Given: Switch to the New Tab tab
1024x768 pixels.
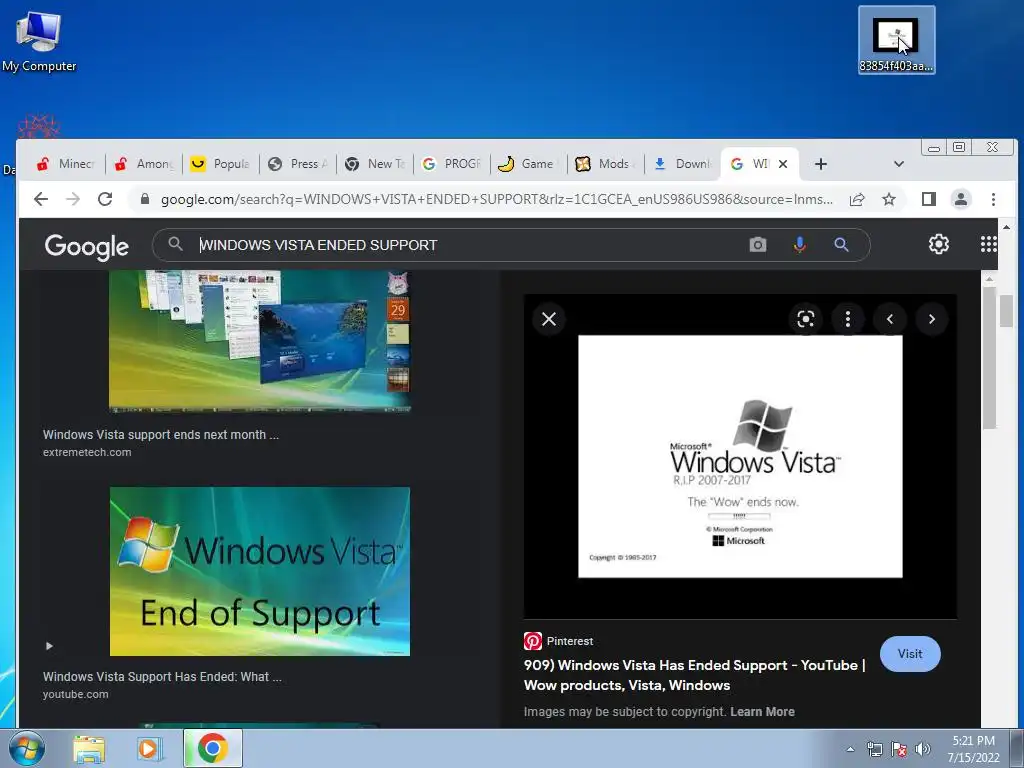Looking at the screenshot, I should point(375,164).
